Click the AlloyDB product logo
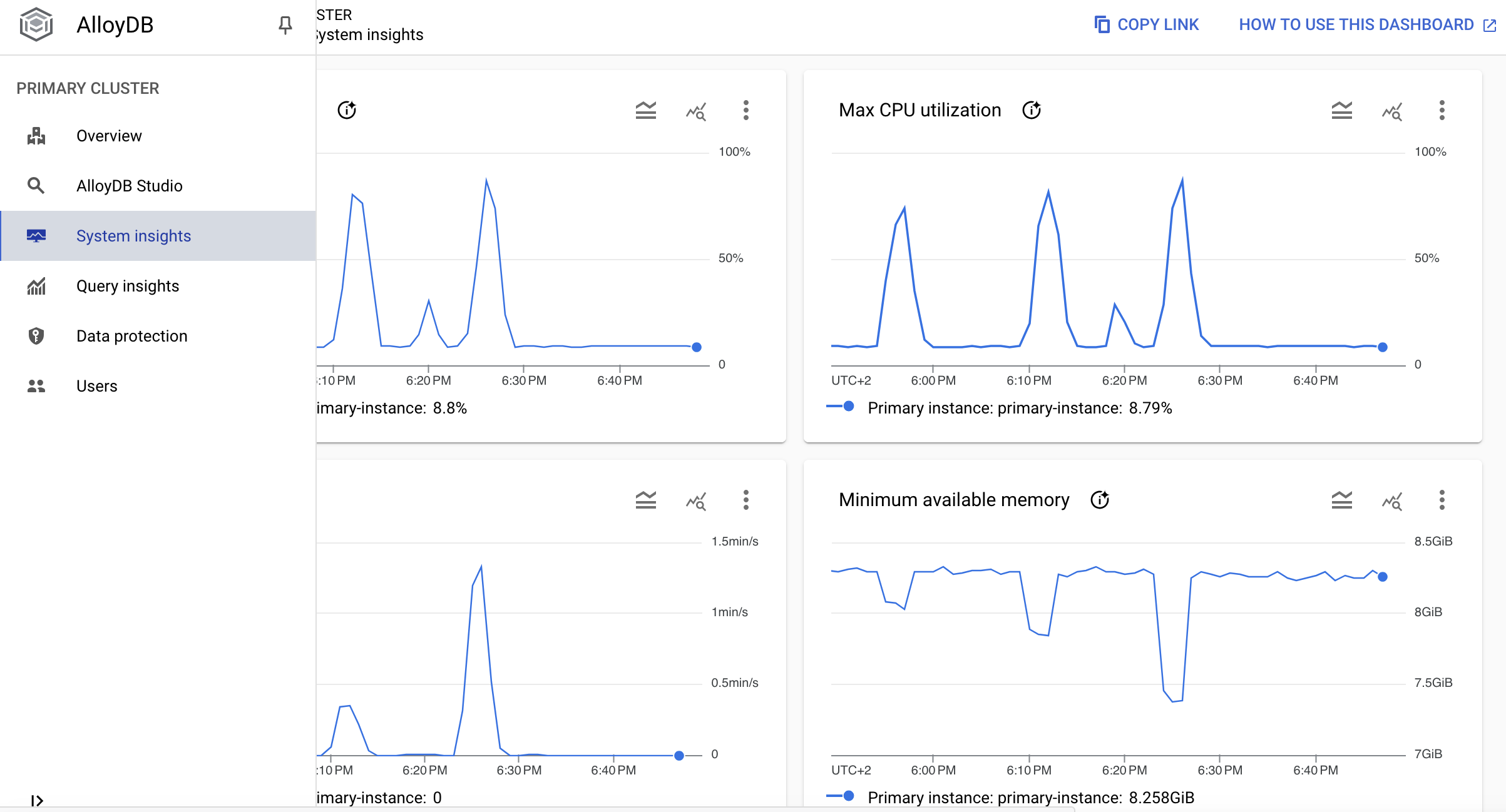 (x=36, y=25)
